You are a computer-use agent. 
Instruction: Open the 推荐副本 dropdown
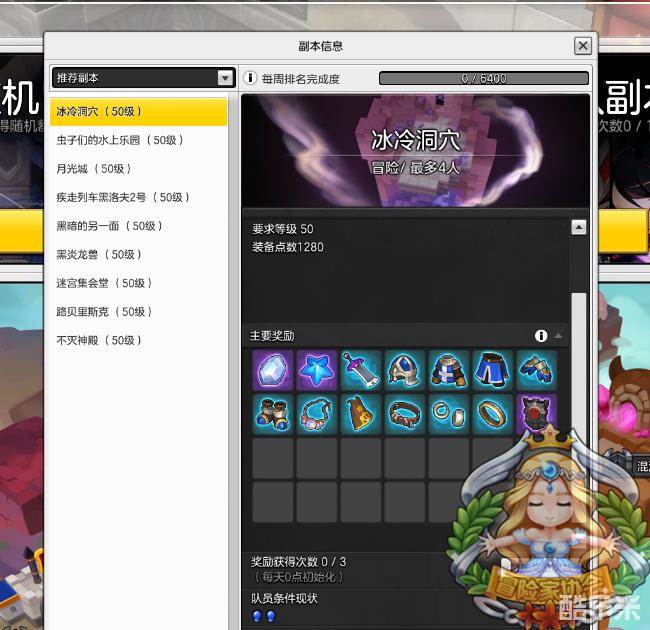pos(225,78)
